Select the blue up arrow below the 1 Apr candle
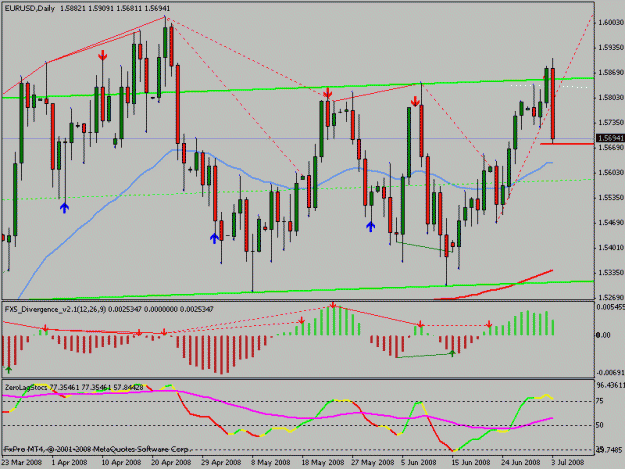Image resolution: width=625 pixels, height=469 pixels. (65, 208)
